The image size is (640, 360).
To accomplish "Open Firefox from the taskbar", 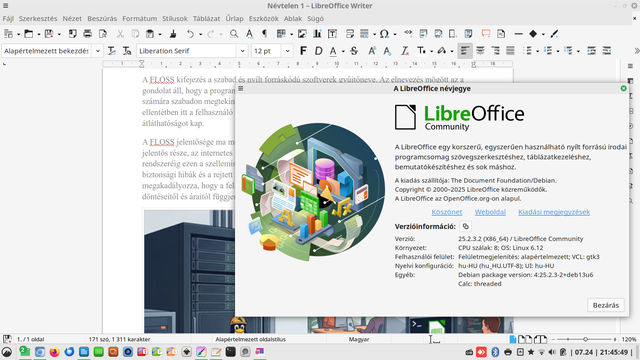I will pyautogui.click(x=54, y=352).
